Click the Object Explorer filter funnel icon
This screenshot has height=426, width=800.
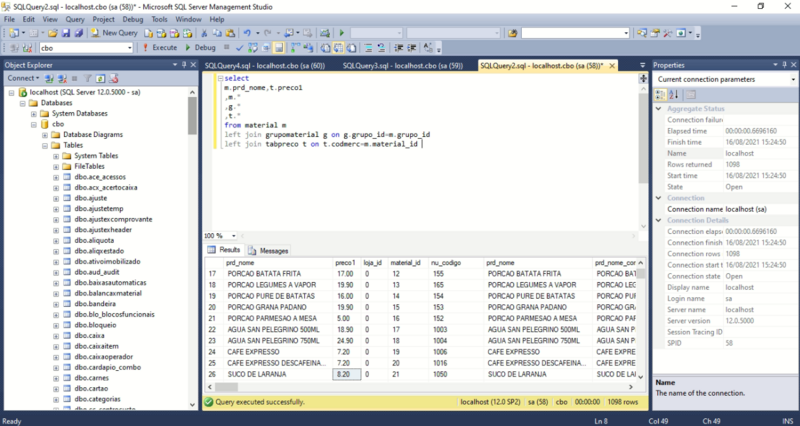88,79
